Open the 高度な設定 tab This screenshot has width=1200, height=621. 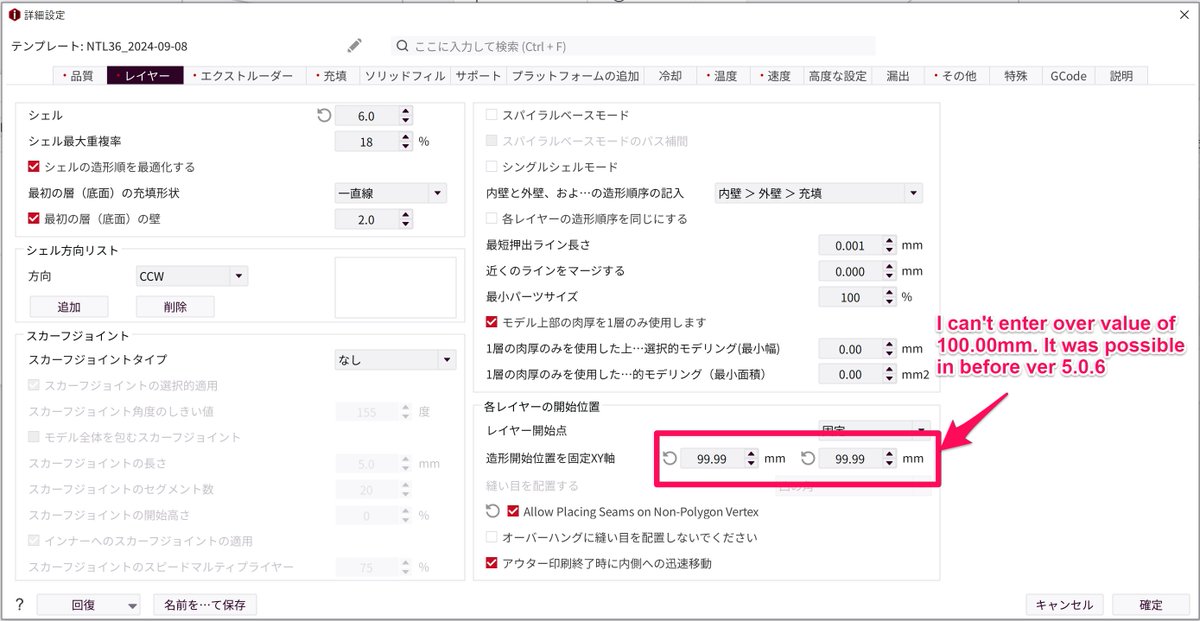tap(837, 76)
